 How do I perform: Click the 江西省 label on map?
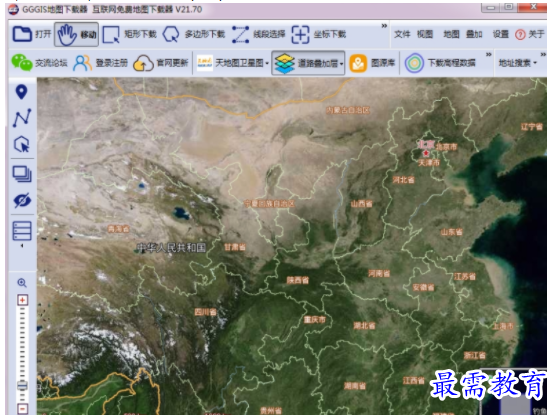[x=414, y=380]
